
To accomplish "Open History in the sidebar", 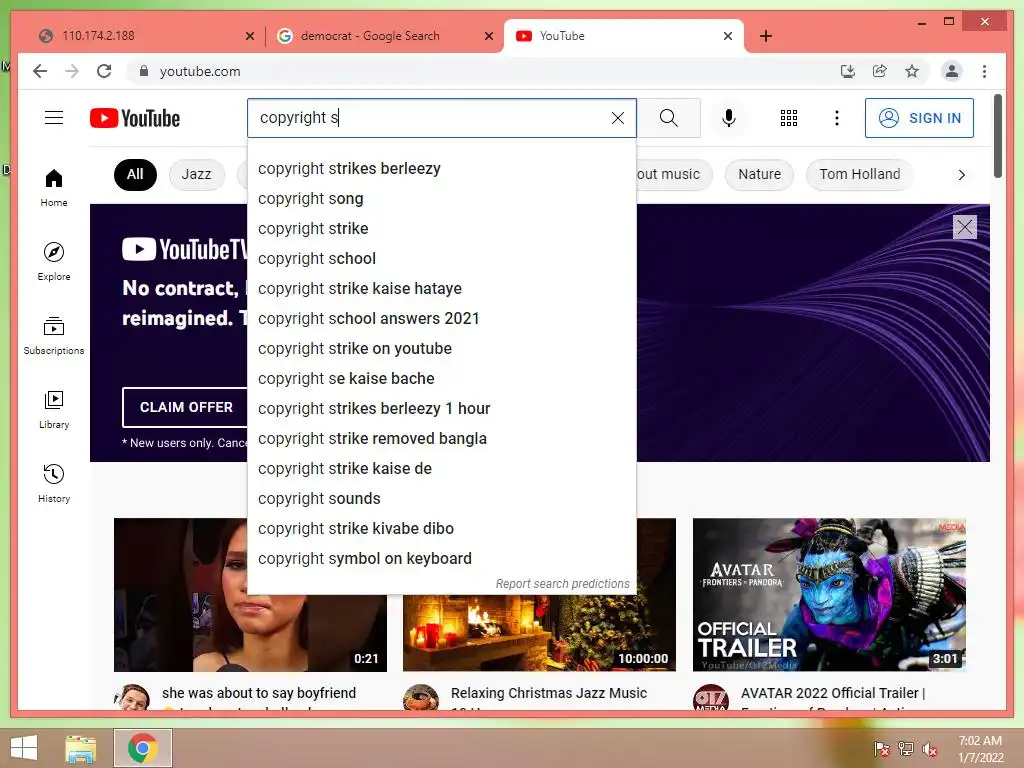I will tap(54, 483).
